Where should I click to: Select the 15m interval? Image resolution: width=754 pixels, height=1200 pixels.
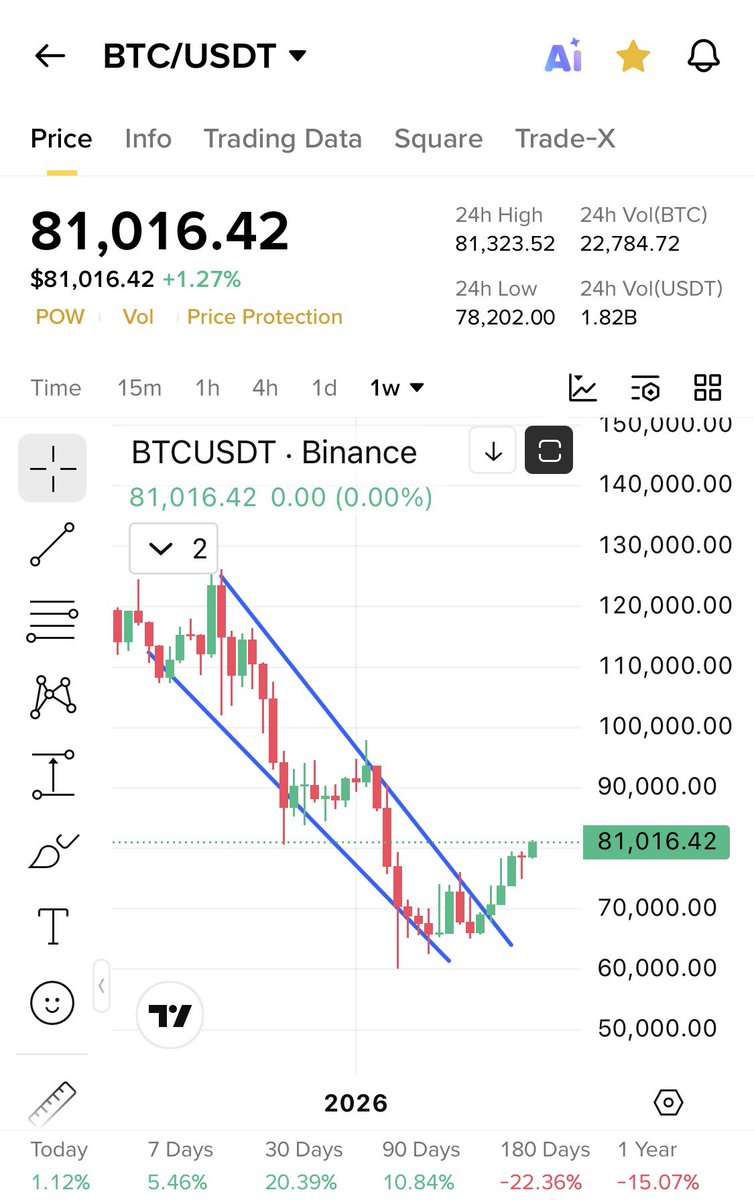point(139,388)
